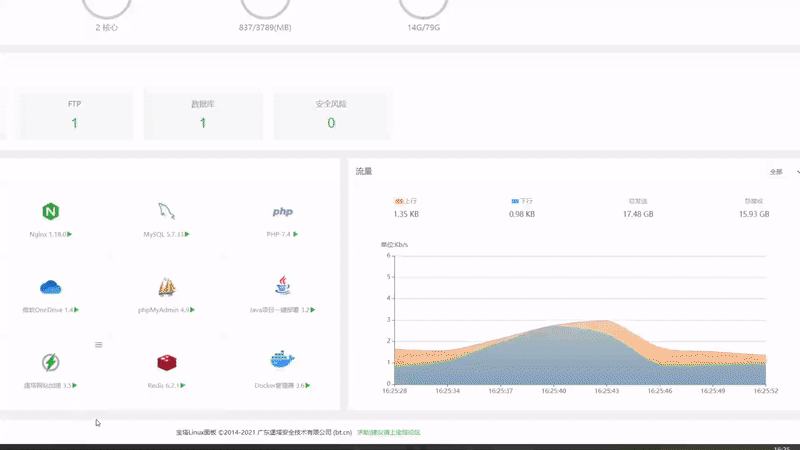Screen dimensions: 800x450
Task: Open the PHP-7.4 name link
Action: coord(279,234)
